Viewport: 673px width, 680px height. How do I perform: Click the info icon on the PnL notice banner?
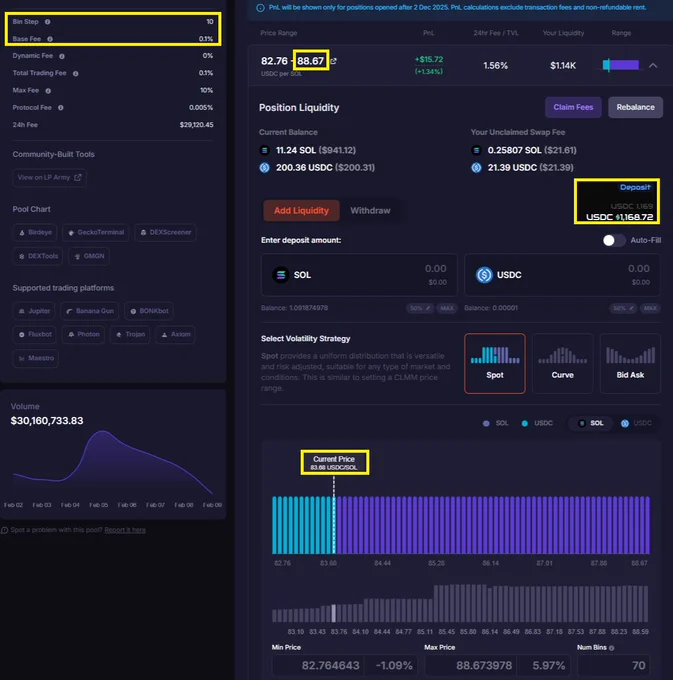[260, 8]
